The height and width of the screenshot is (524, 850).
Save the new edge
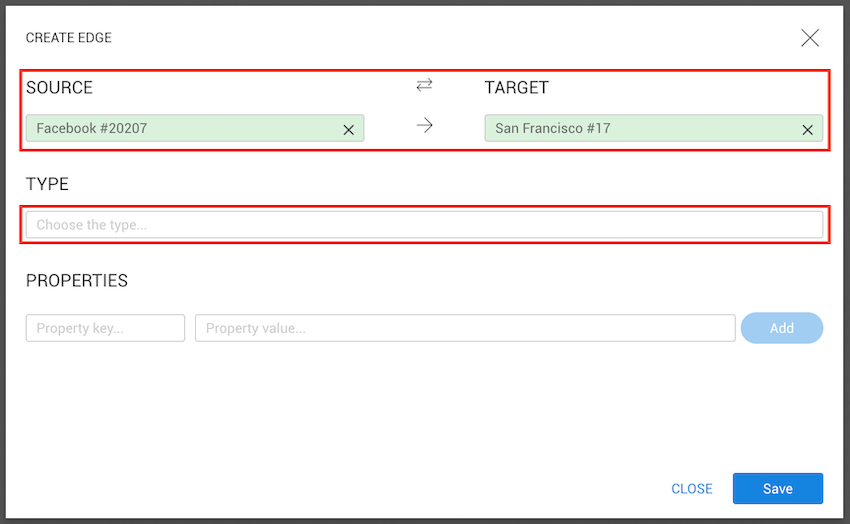click(x=777, y=489)
